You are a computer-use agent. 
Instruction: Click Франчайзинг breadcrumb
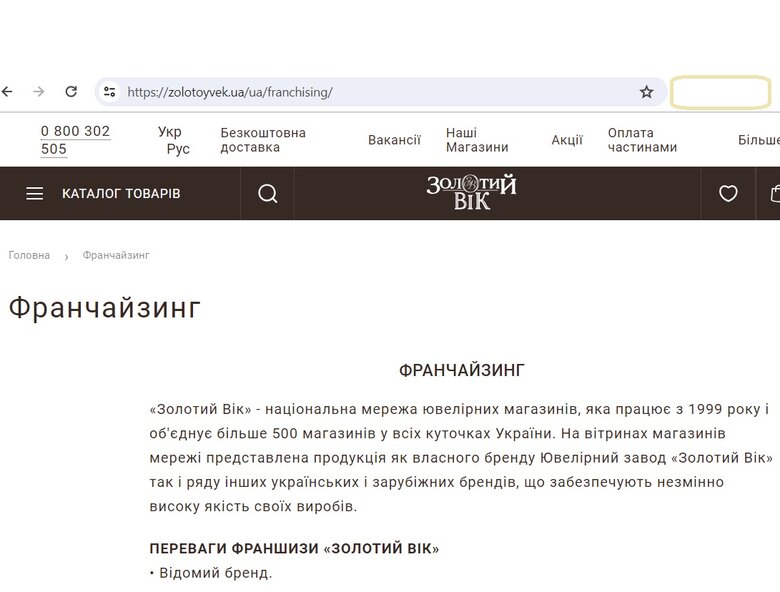(116, 255)
